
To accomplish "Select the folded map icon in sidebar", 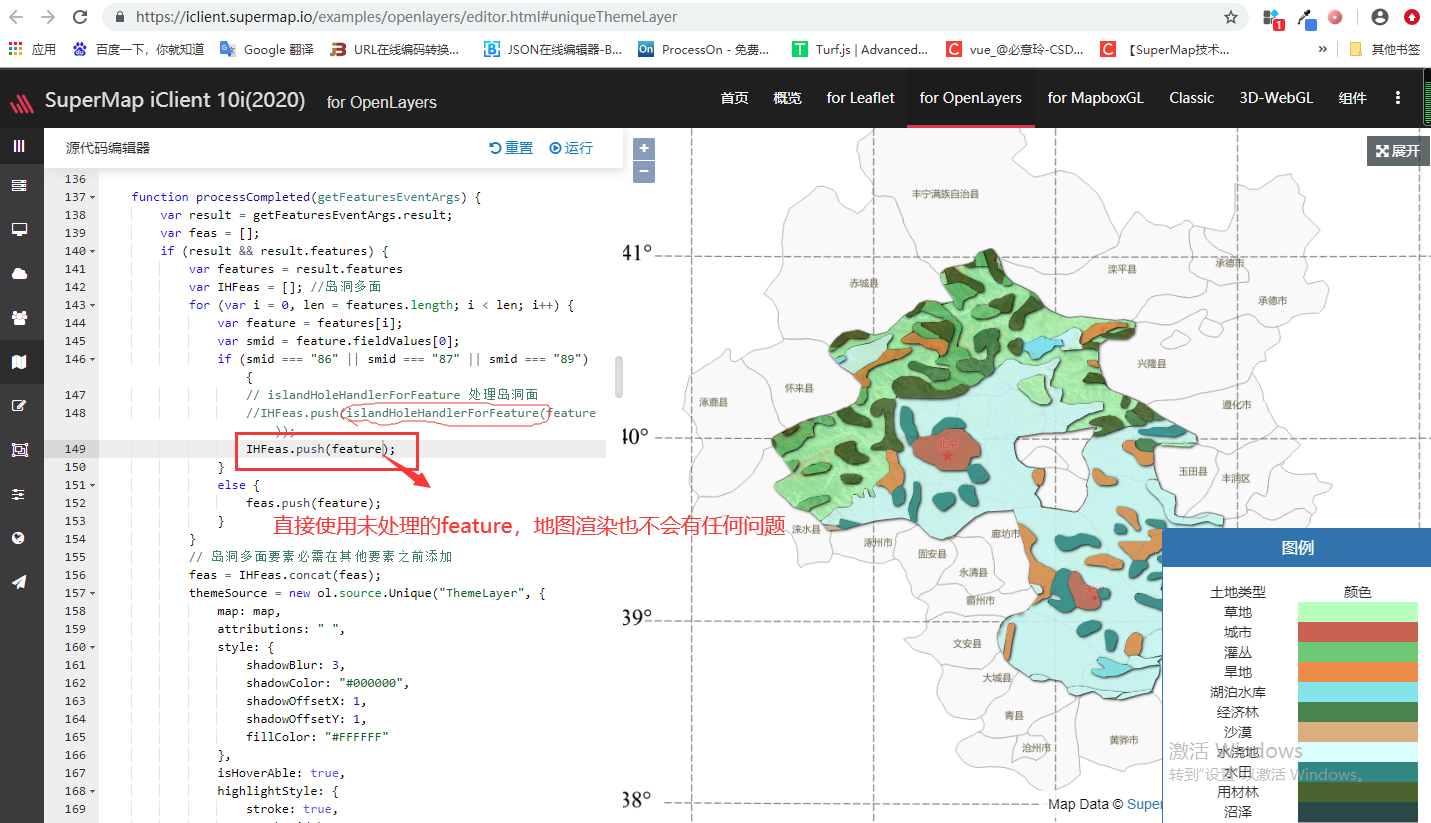I will coord(19,362).
